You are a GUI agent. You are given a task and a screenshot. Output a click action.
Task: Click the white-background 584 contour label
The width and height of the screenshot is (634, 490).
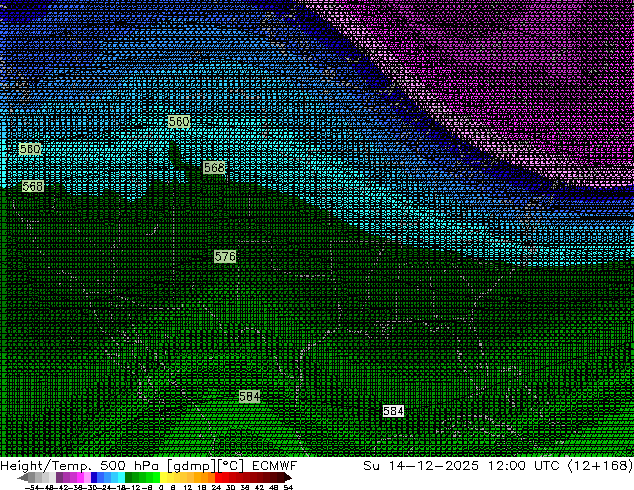tap(393, 411)
